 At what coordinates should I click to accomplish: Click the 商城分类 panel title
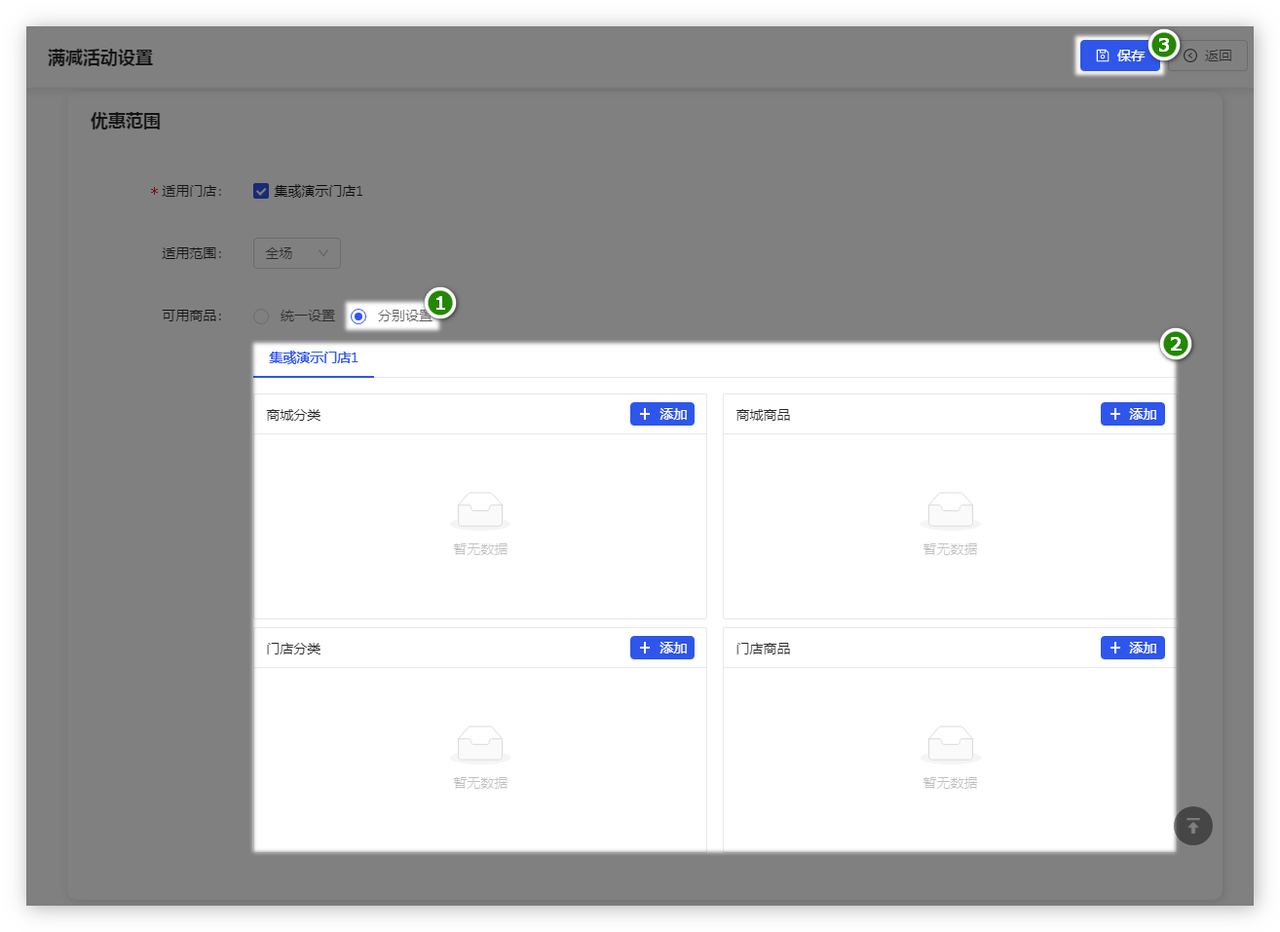294,415
